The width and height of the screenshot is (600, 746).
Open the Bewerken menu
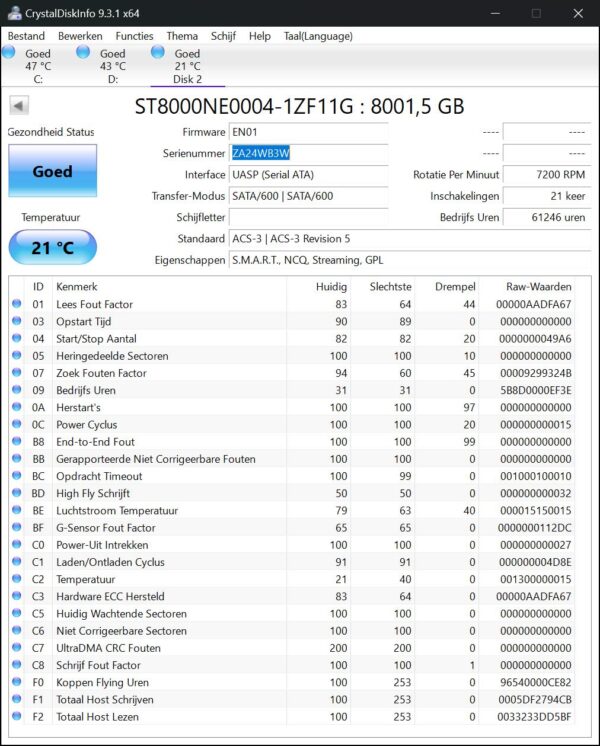80,36
